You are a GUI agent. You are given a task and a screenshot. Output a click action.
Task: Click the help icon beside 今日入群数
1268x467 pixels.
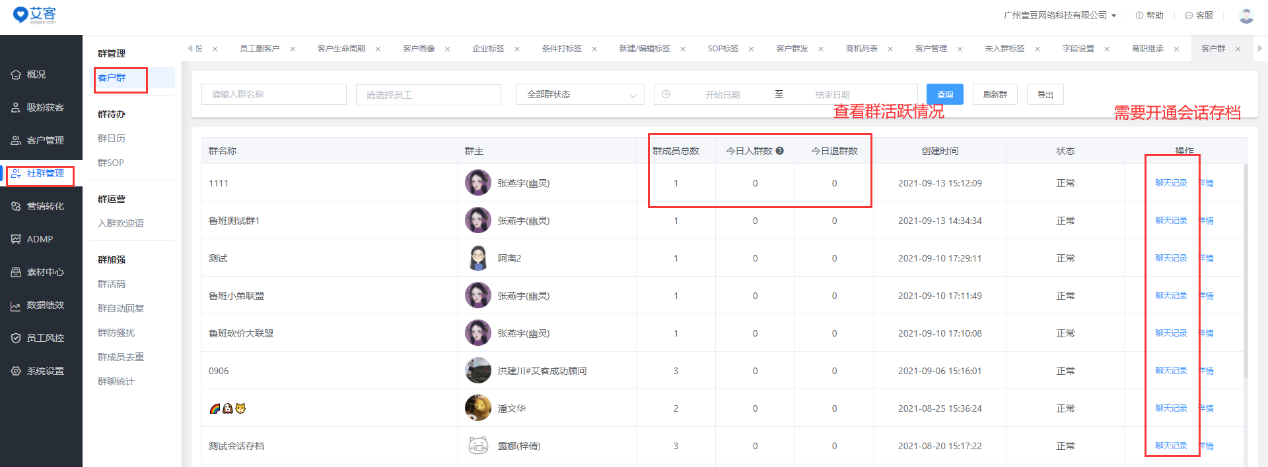pos(779,151)
